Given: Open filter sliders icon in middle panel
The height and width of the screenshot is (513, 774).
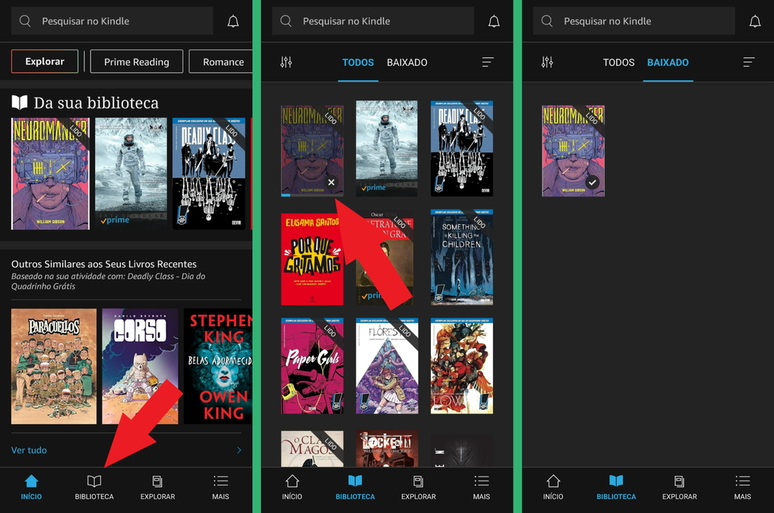Looking at the screenshot, I should pyautogui.click(x=286, y=62).
